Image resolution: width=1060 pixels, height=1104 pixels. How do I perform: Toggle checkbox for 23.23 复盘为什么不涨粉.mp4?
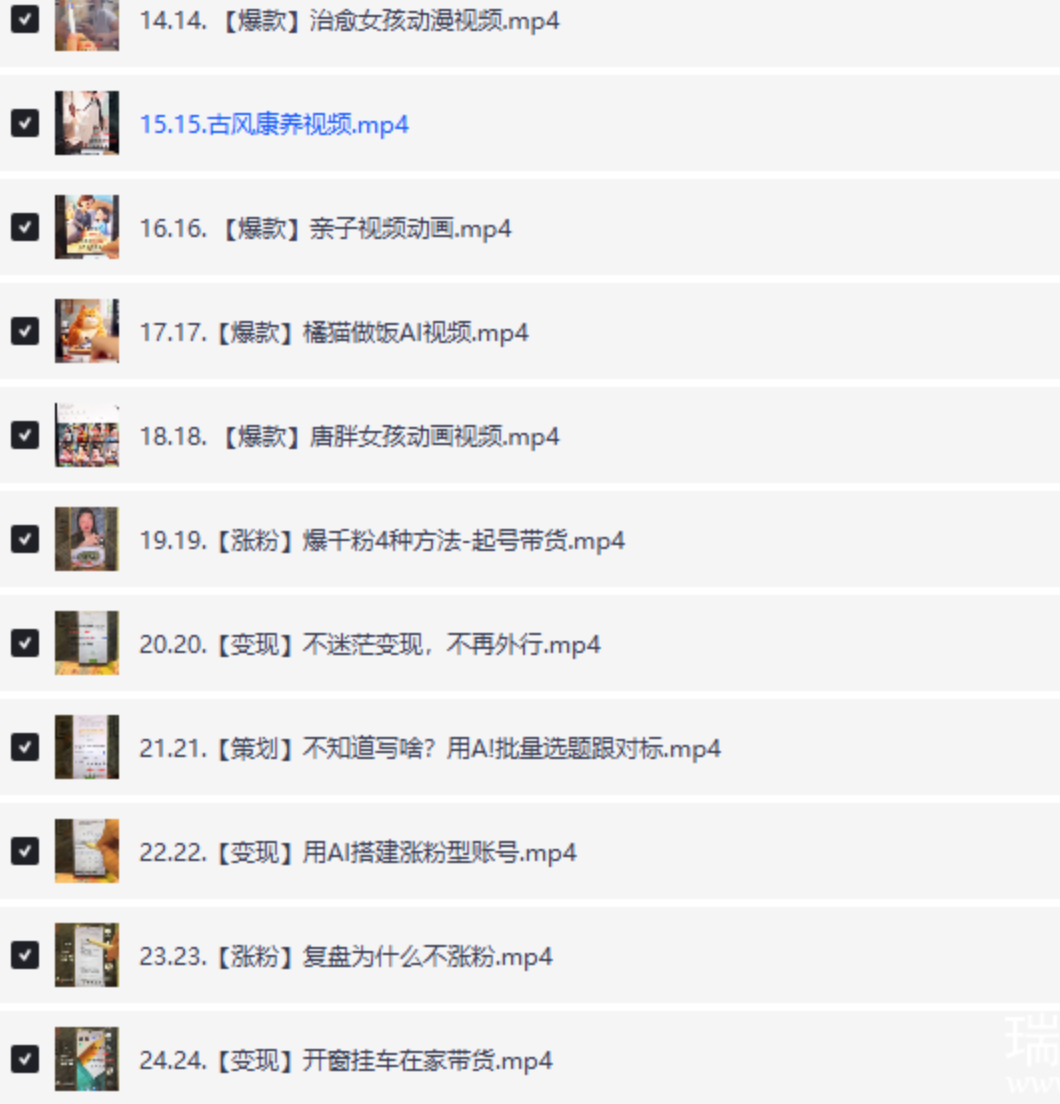click(x=25, y=955)
